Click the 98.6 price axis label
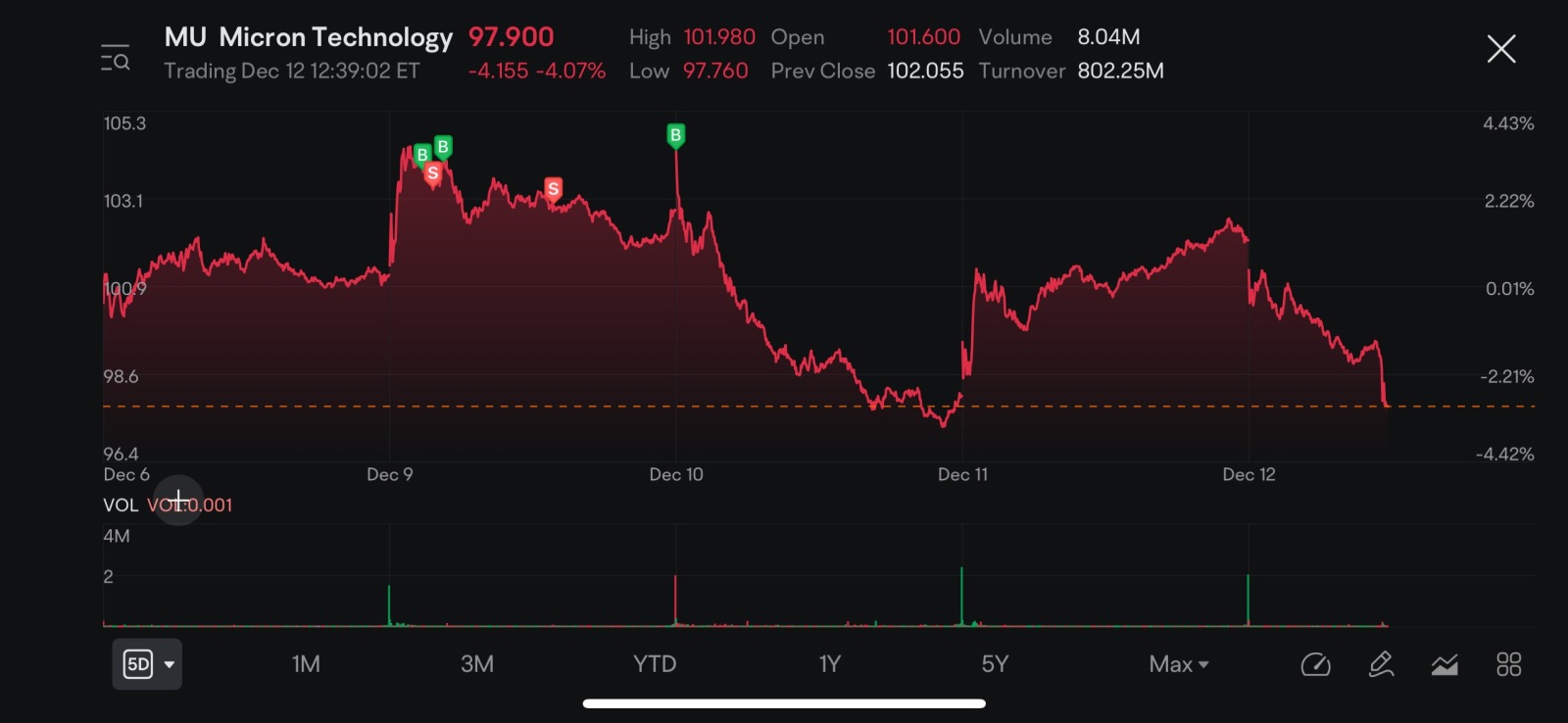This screenshot has height=723, width=1568. tap(121, 376)
